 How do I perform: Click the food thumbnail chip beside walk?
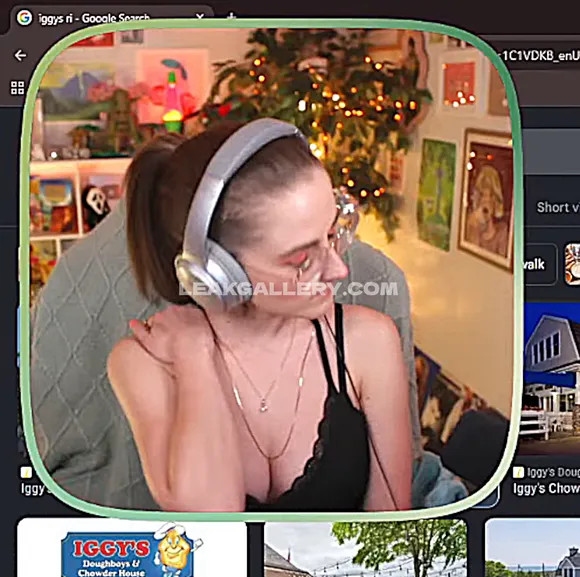point(572,264)
